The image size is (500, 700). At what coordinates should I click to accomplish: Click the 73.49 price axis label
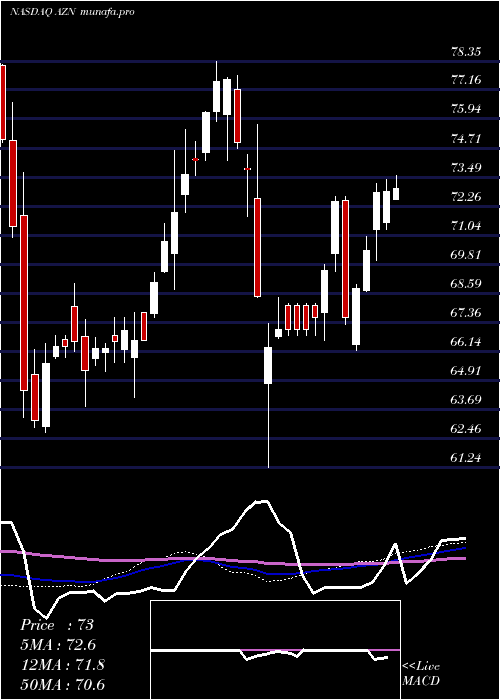pos(466,168)
